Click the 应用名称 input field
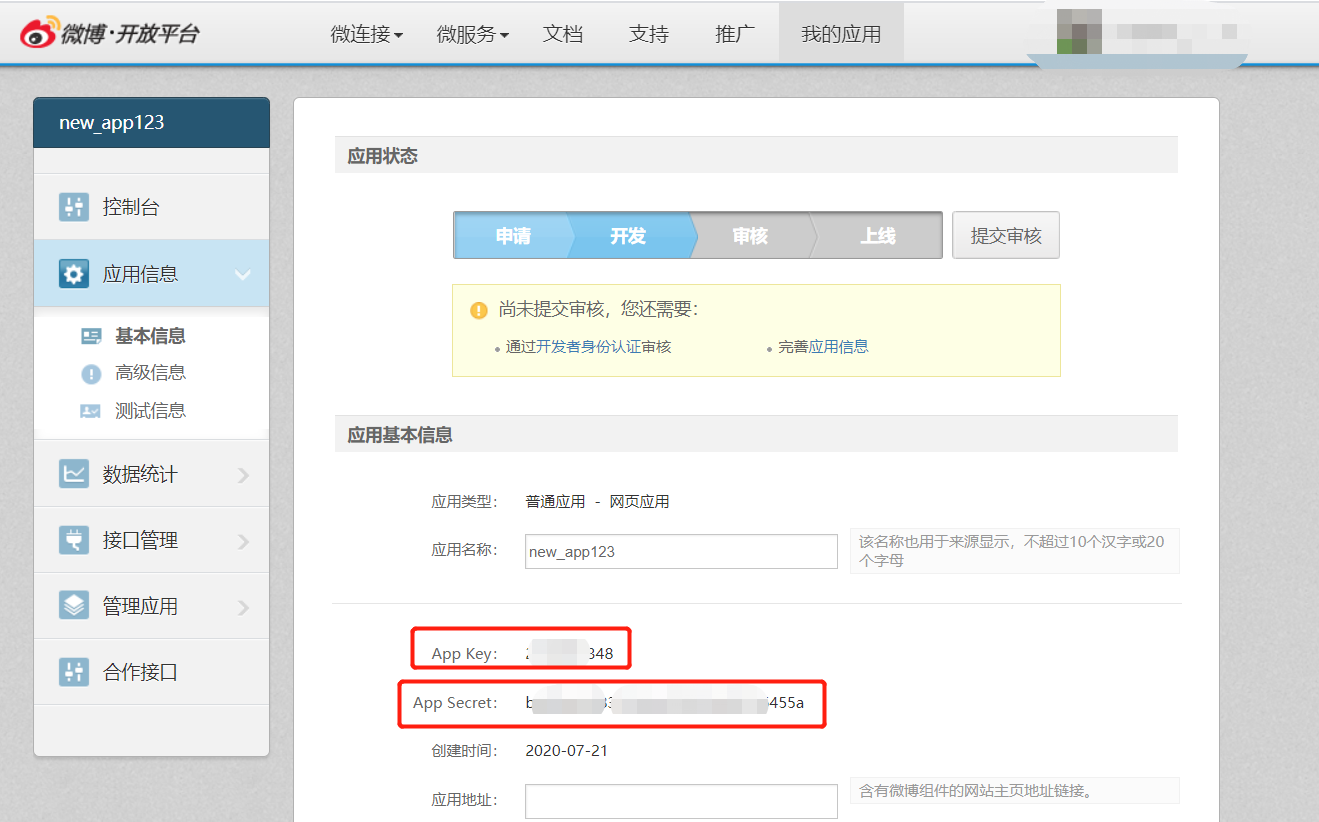The width and height of the screenshot is (1319, 822). pyautogui.click(x=681, y=551)
